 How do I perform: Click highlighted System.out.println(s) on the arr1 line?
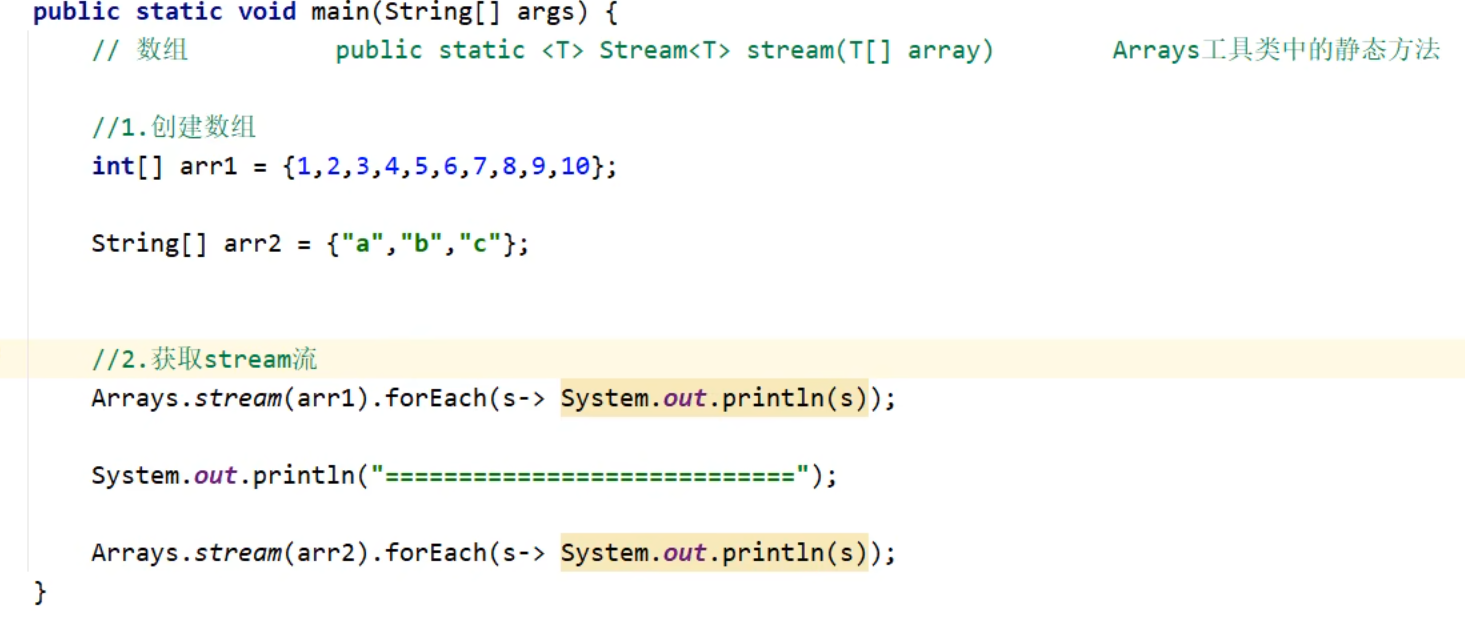[x=714, y=399]
